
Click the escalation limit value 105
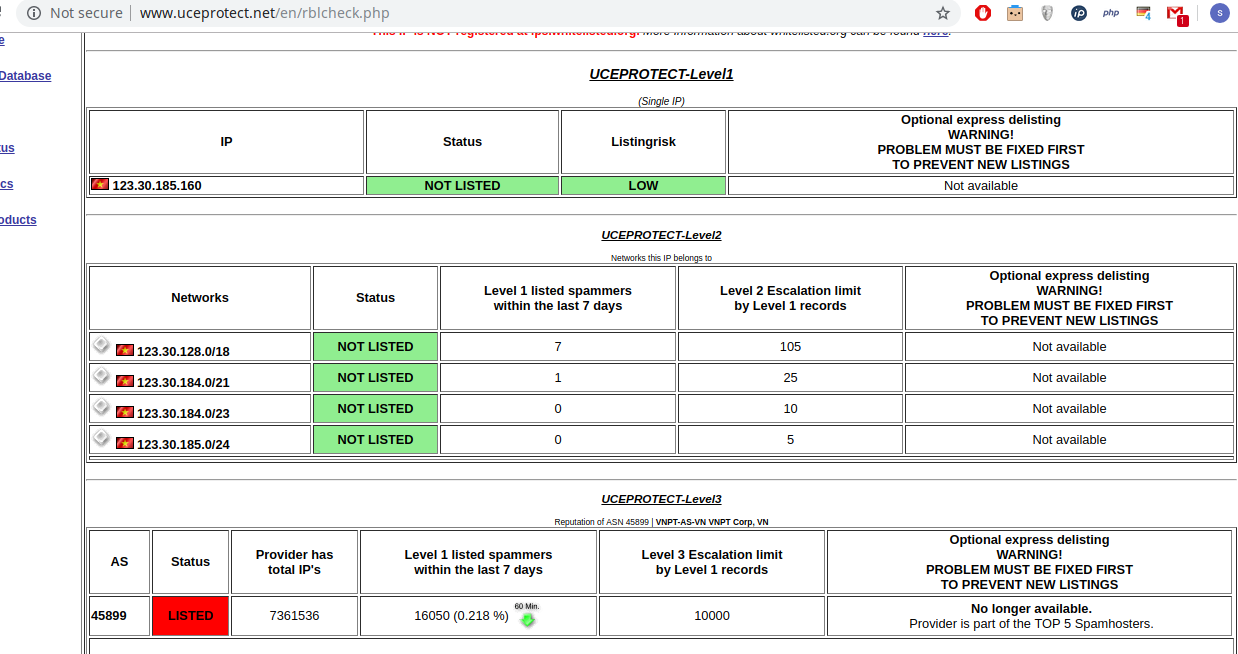pos(790,347)
